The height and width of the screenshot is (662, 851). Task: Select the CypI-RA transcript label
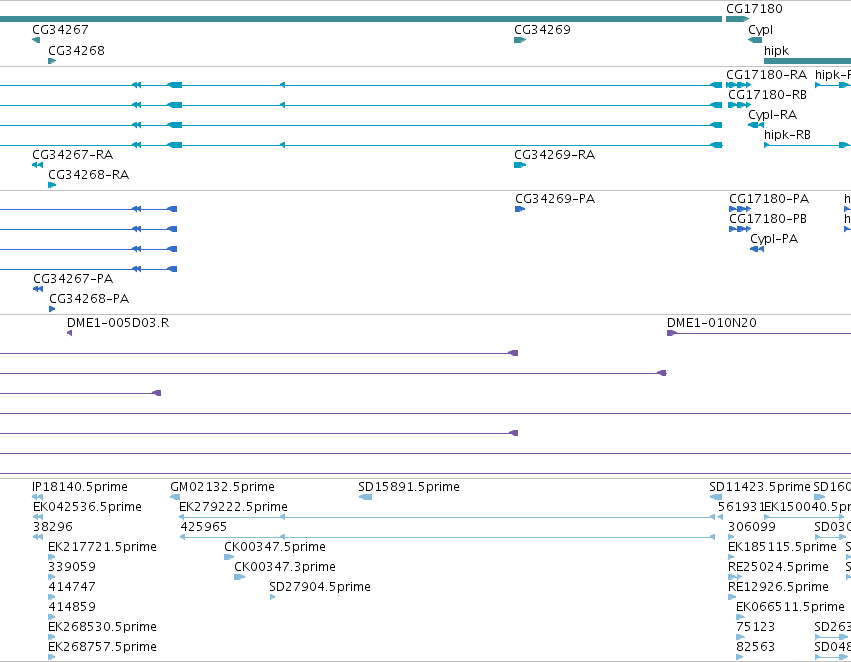coord(772,115)
